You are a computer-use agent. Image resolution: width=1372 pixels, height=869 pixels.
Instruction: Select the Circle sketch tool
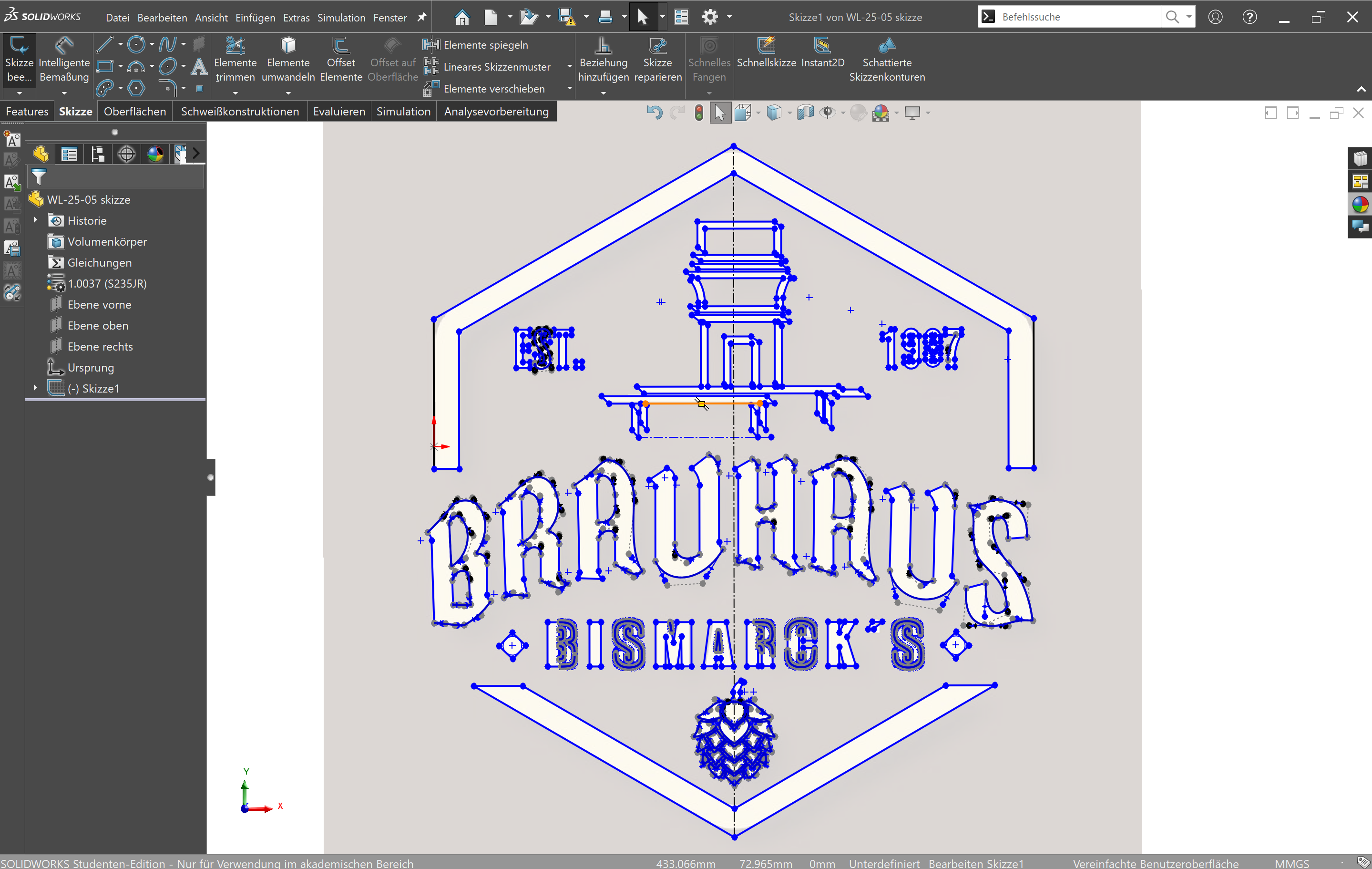click(137, 44)
